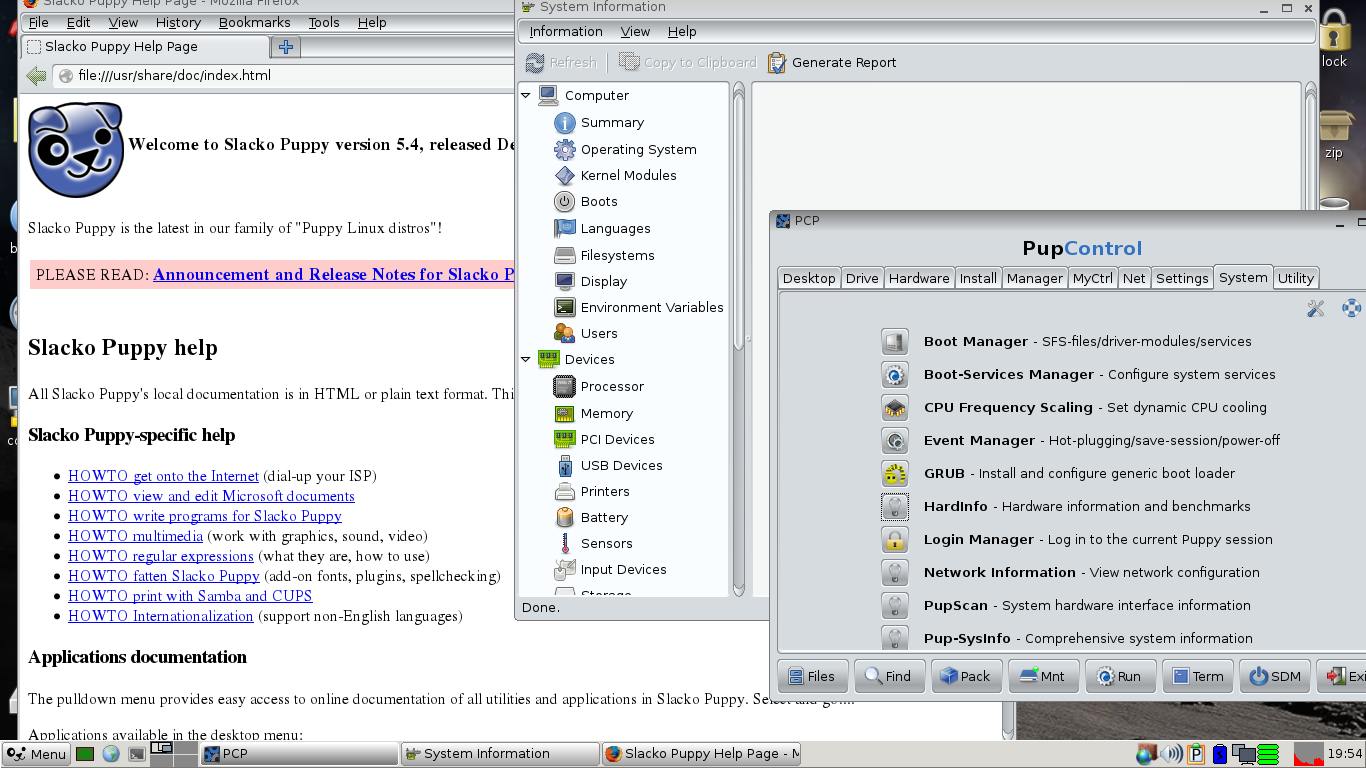Open the Firefox History menu

pyautogui.click(x=178, y=22)
